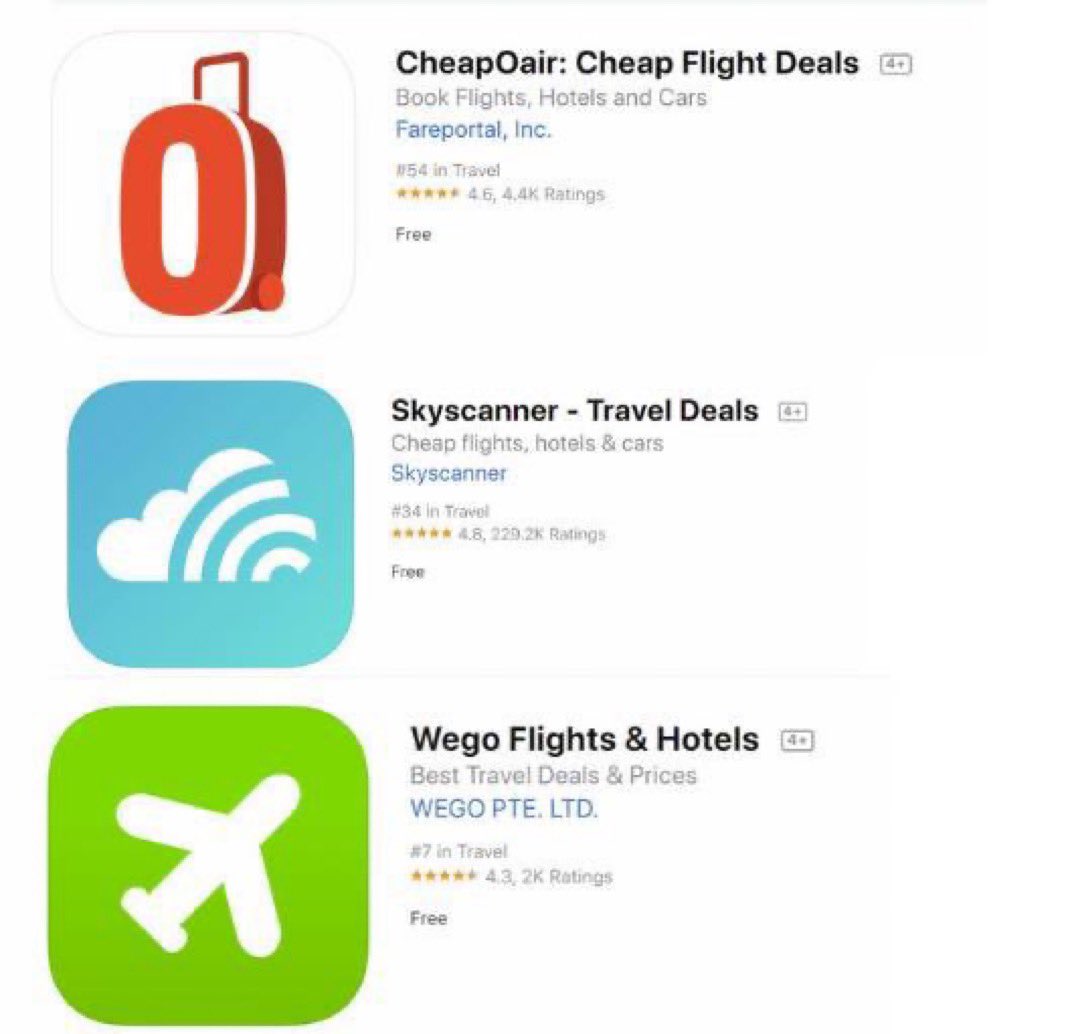Open the Wego green airplane app icon

(x=208, y=865)
